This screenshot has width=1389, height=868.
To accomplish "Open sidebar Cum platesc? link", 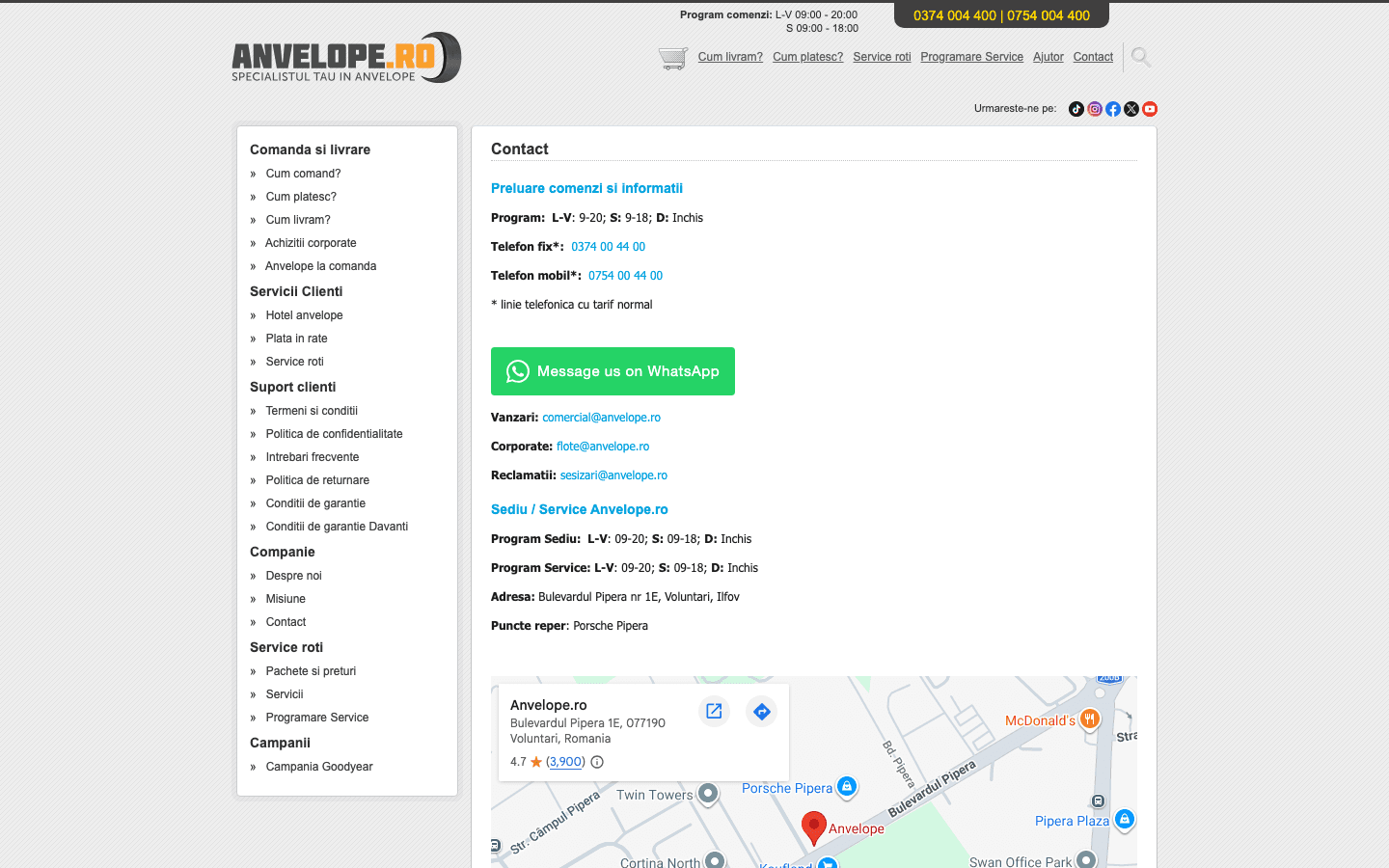I will pyautogui.click(x=301, y=197).
